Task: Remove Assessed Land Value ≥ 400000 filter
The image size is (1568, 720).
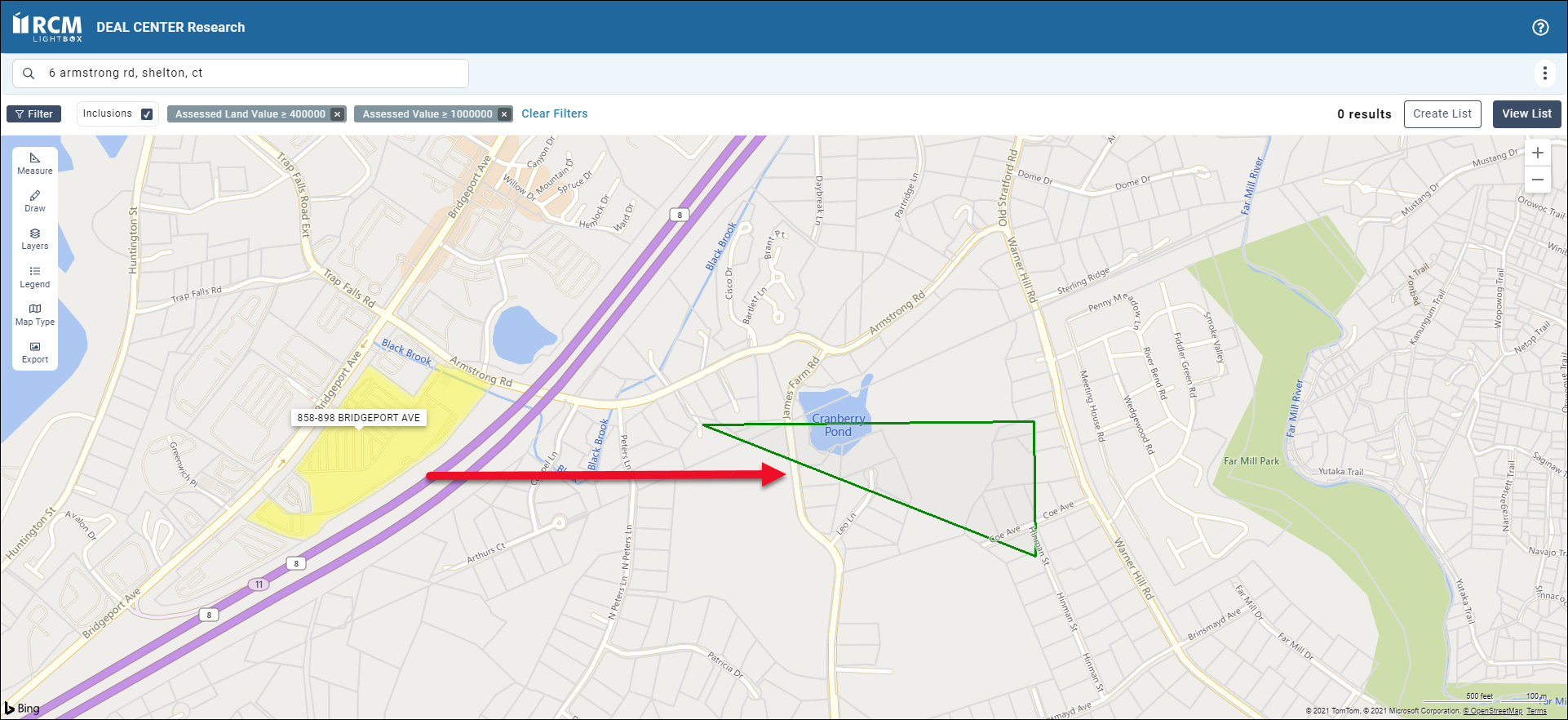Action: (337, 114)
